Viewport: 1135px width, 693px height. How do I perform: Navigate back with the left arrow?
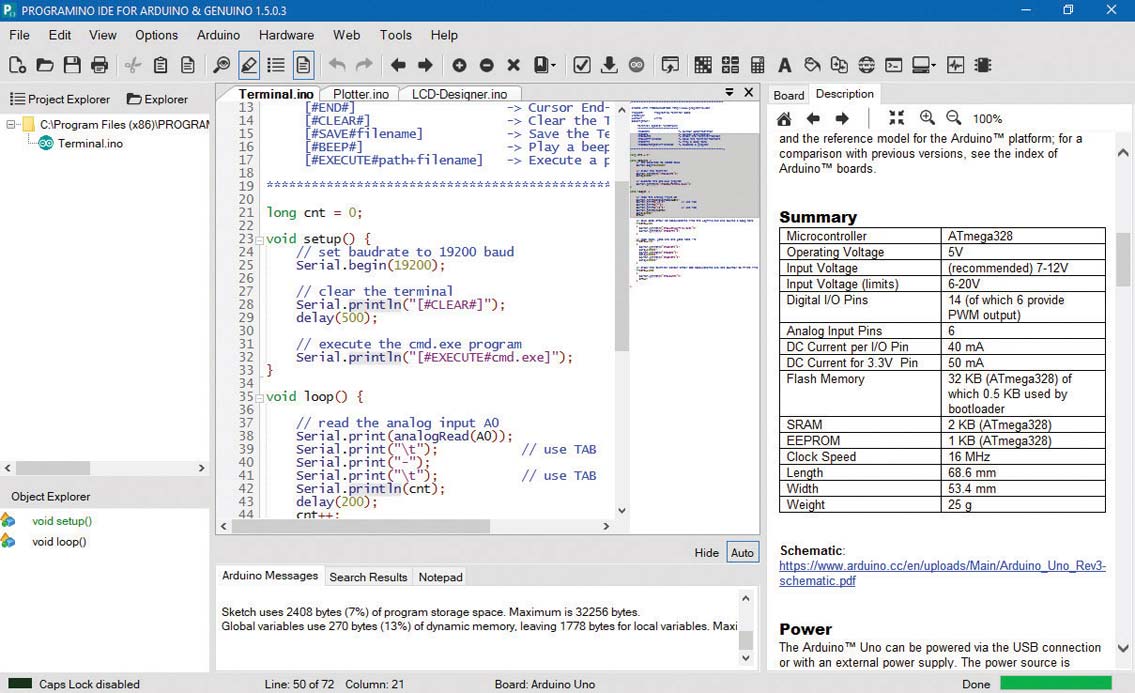coord(397,65)
